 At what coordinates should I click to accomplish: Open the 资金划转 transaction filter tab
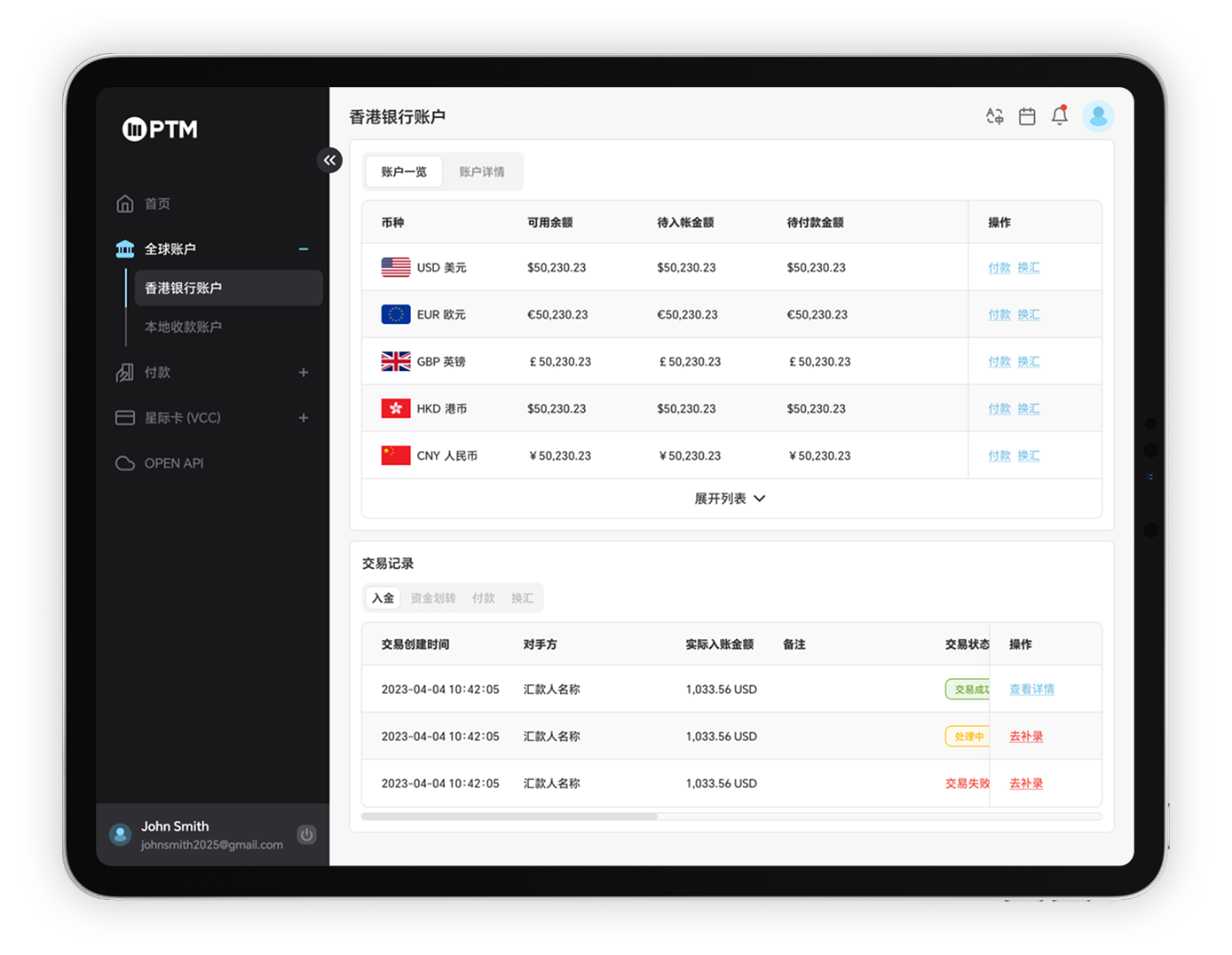(x=434, y=597)
